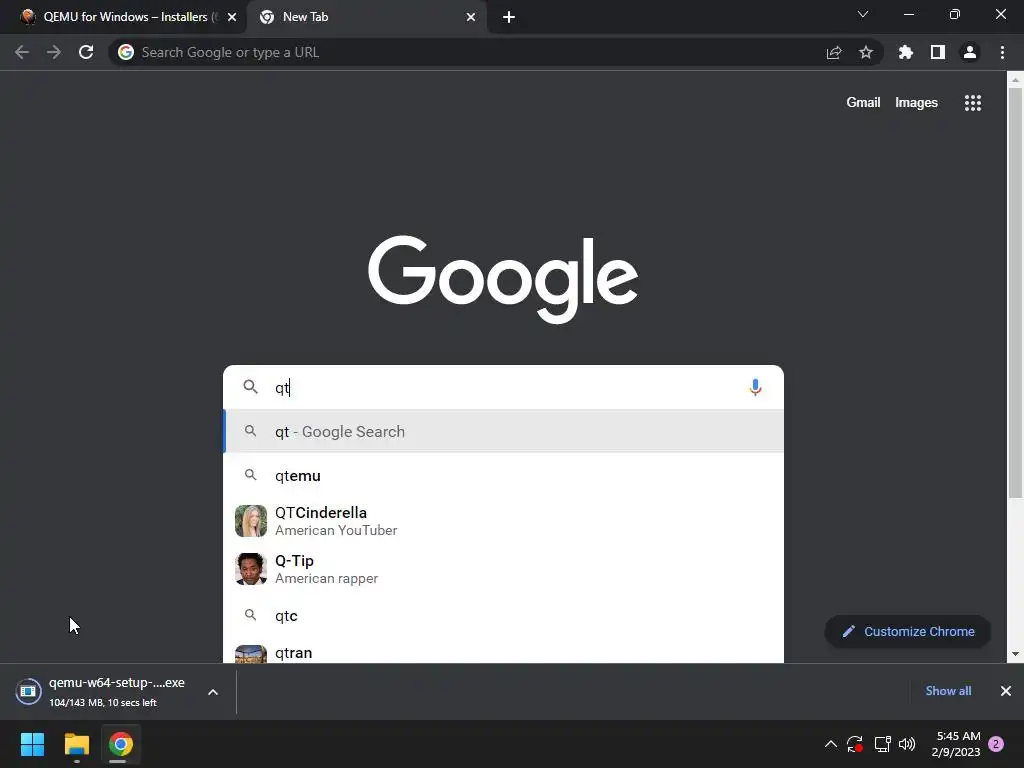Click the Customize Chrome button
The height and width of the screenshot is (768, 1024).
click(x=908, y=632)
